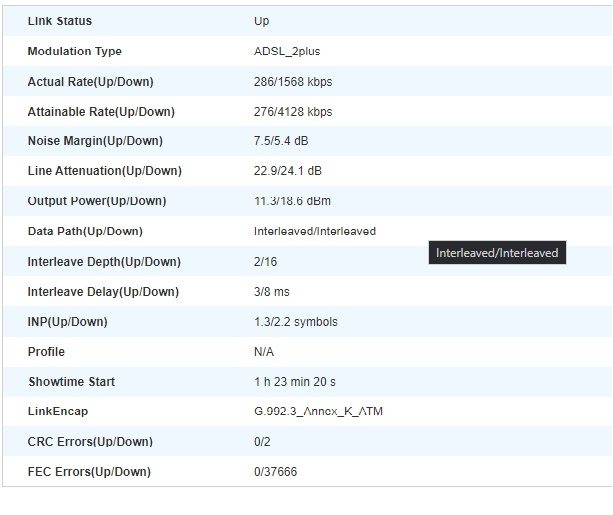Screen dimensions: 613x515
Task: Click the 7.5/5.4 dB value
Action: point(281,141)
